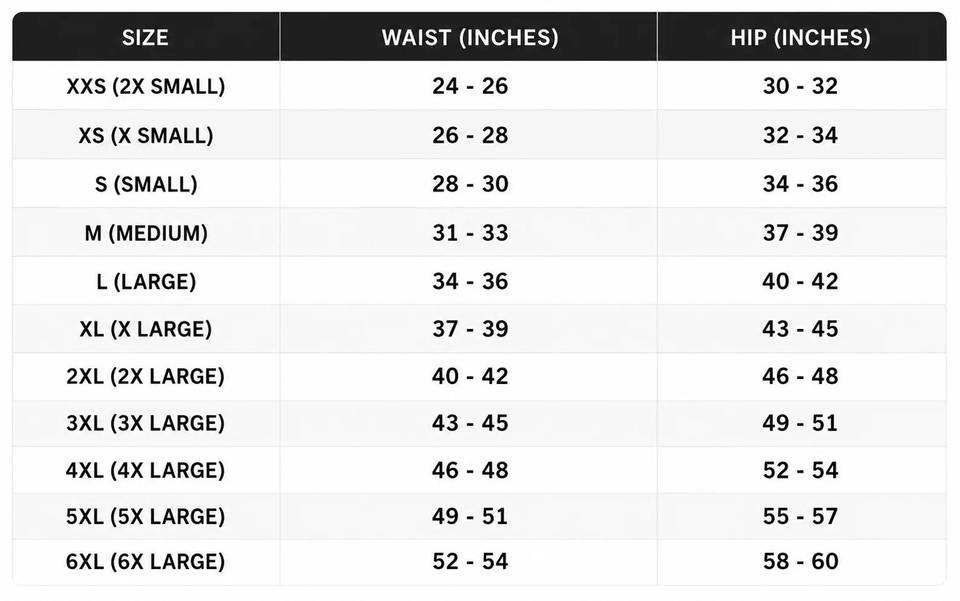Click waist value 31 - 33
Viewport: 960px width, 601px height.
tap(470, 233)
